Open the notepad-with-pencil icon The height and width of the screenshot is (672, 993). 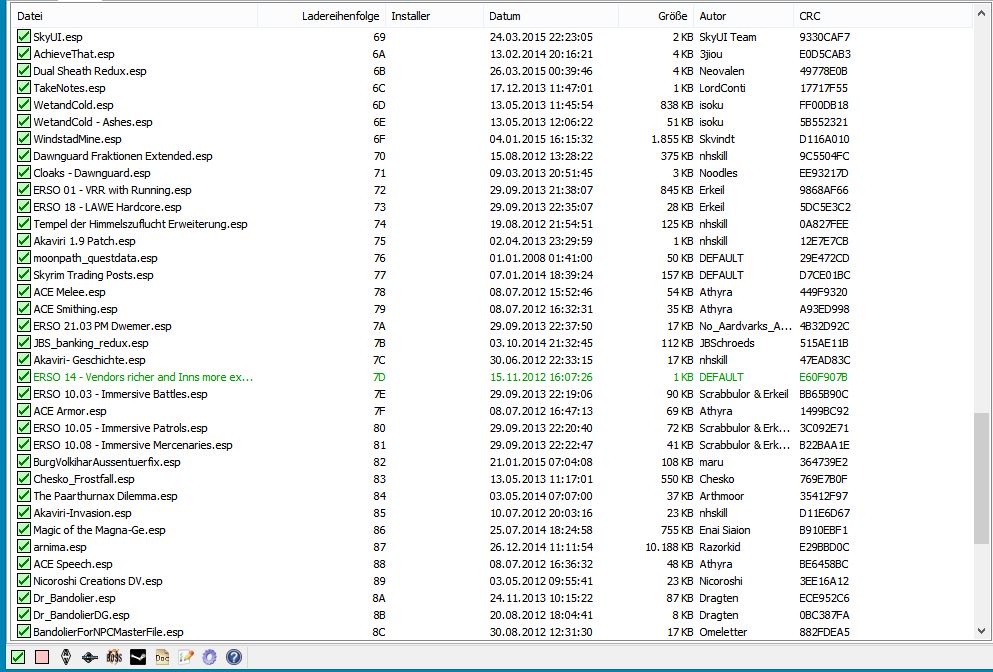coord(185,657)
